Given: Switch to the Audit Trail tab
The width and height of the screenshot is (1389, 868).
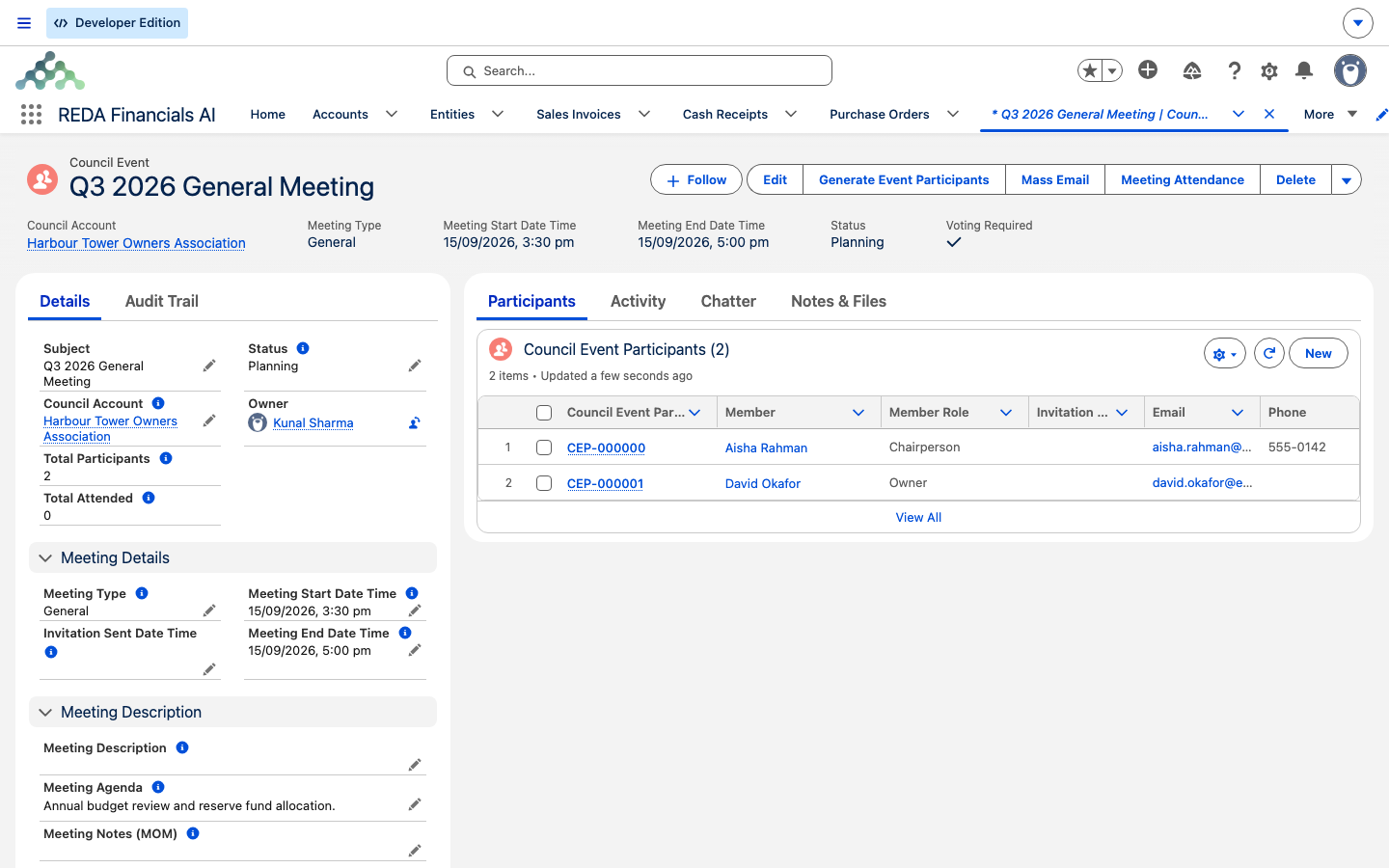Looking at the screenshot, I should [x=162, y=301].
